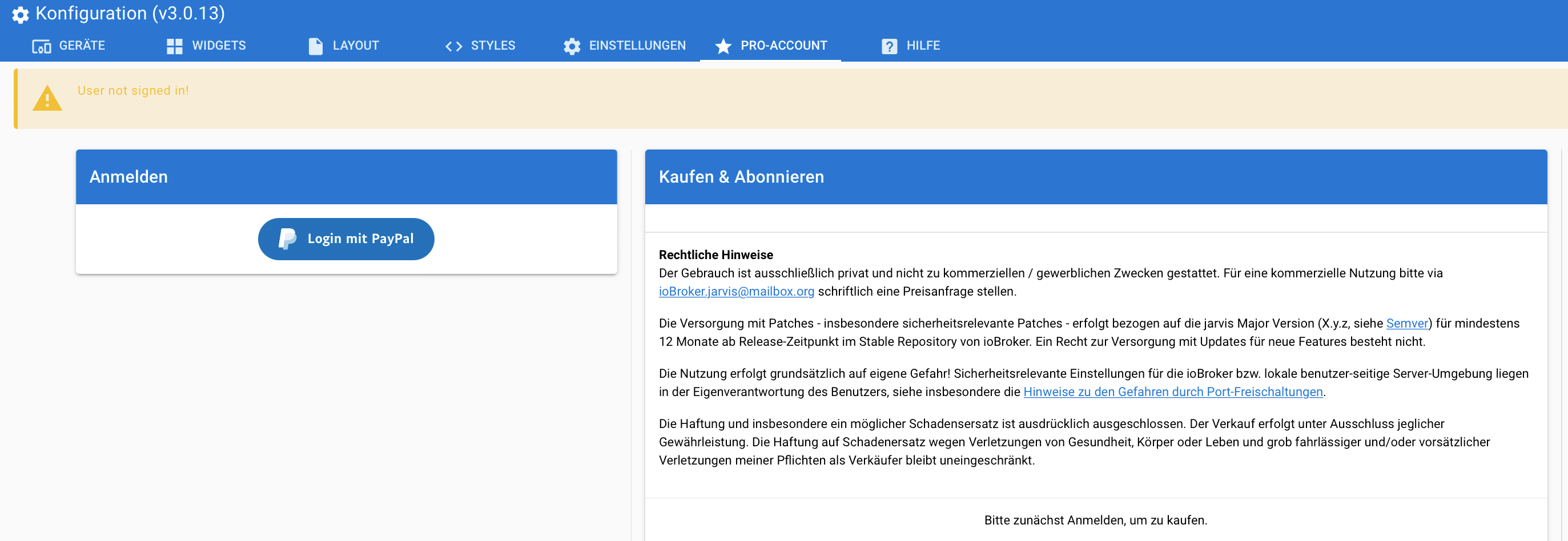Select the Widgets grid icon
The width and height of the screenshot is (1568, 541).
coord(175,46)
